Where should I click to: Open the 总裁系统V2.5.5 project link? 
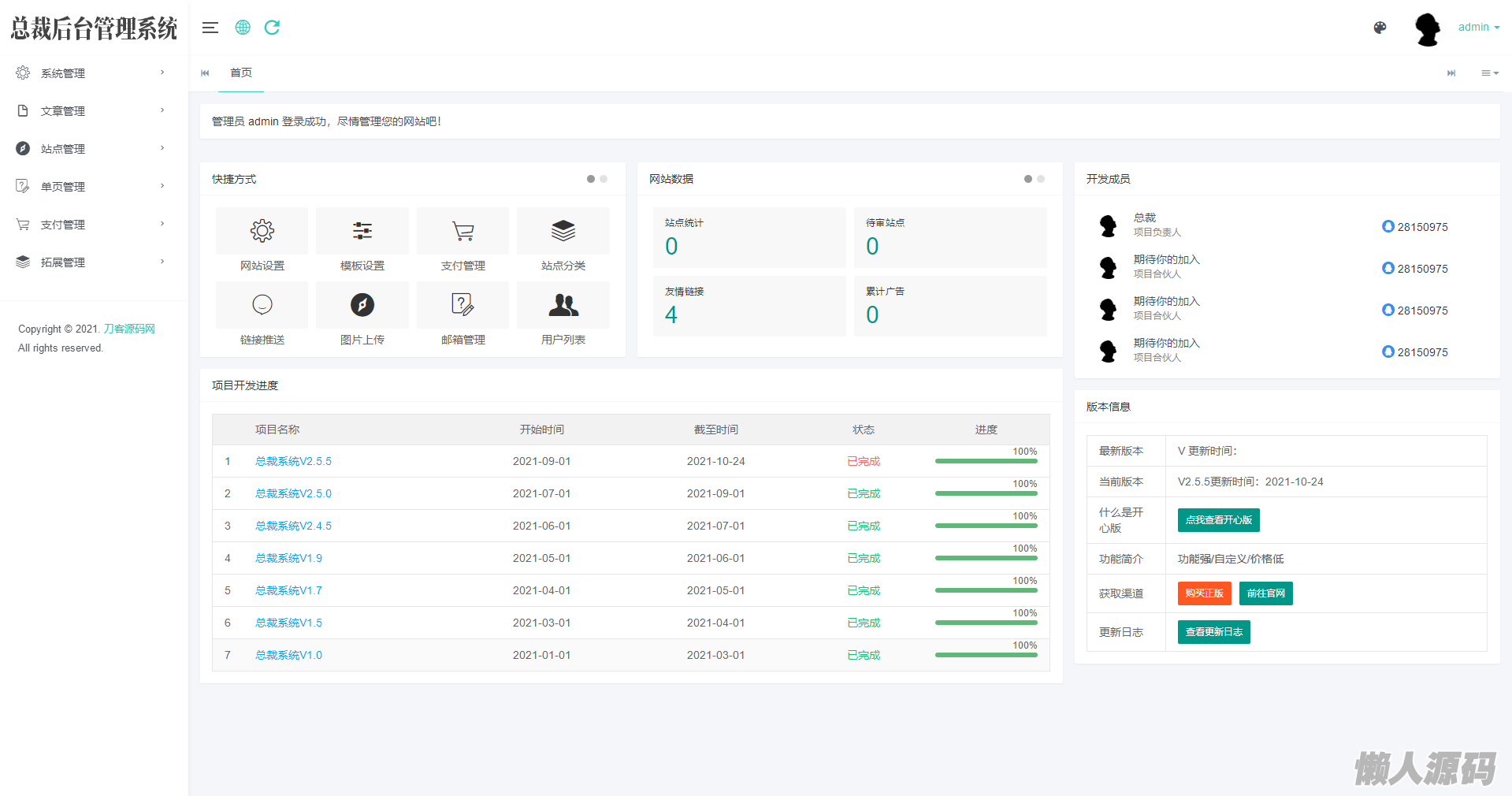(293, 461)
